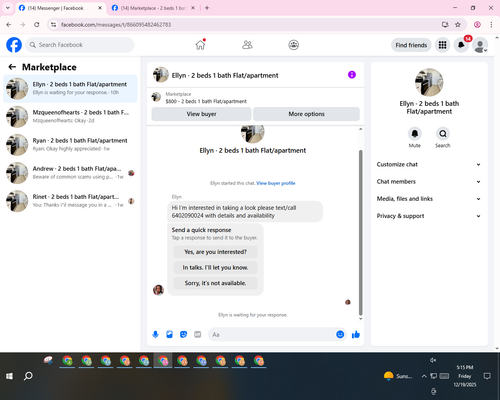Open a new browser tab

point(207,8)
